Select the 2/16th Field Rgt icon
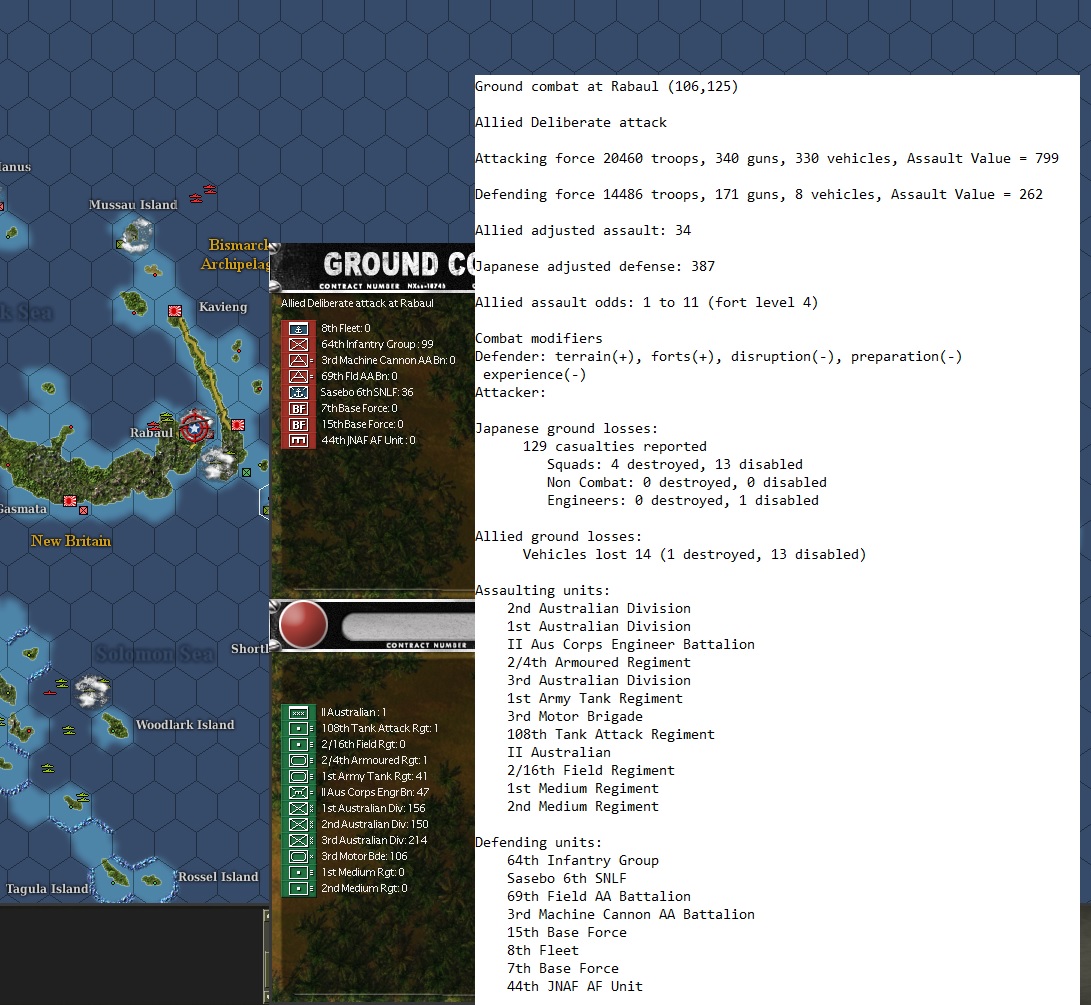 298,745
